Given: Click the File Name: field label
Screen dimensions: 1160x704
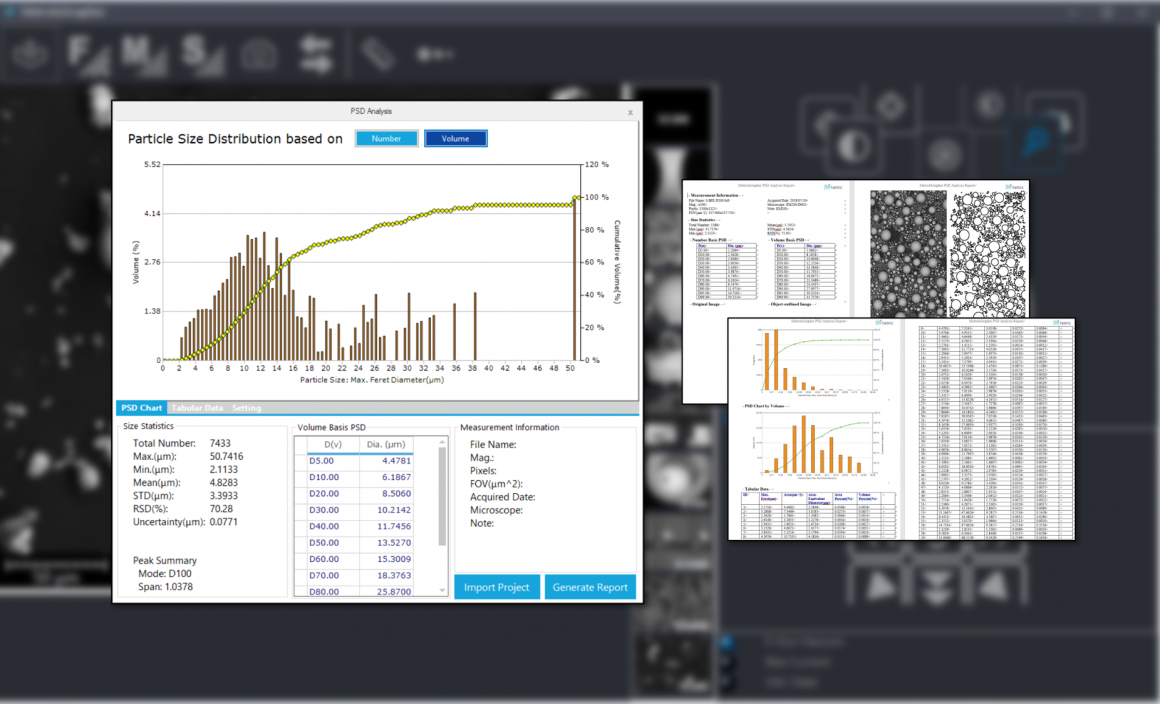Looking at the screenshot, I should pos(493,444).
